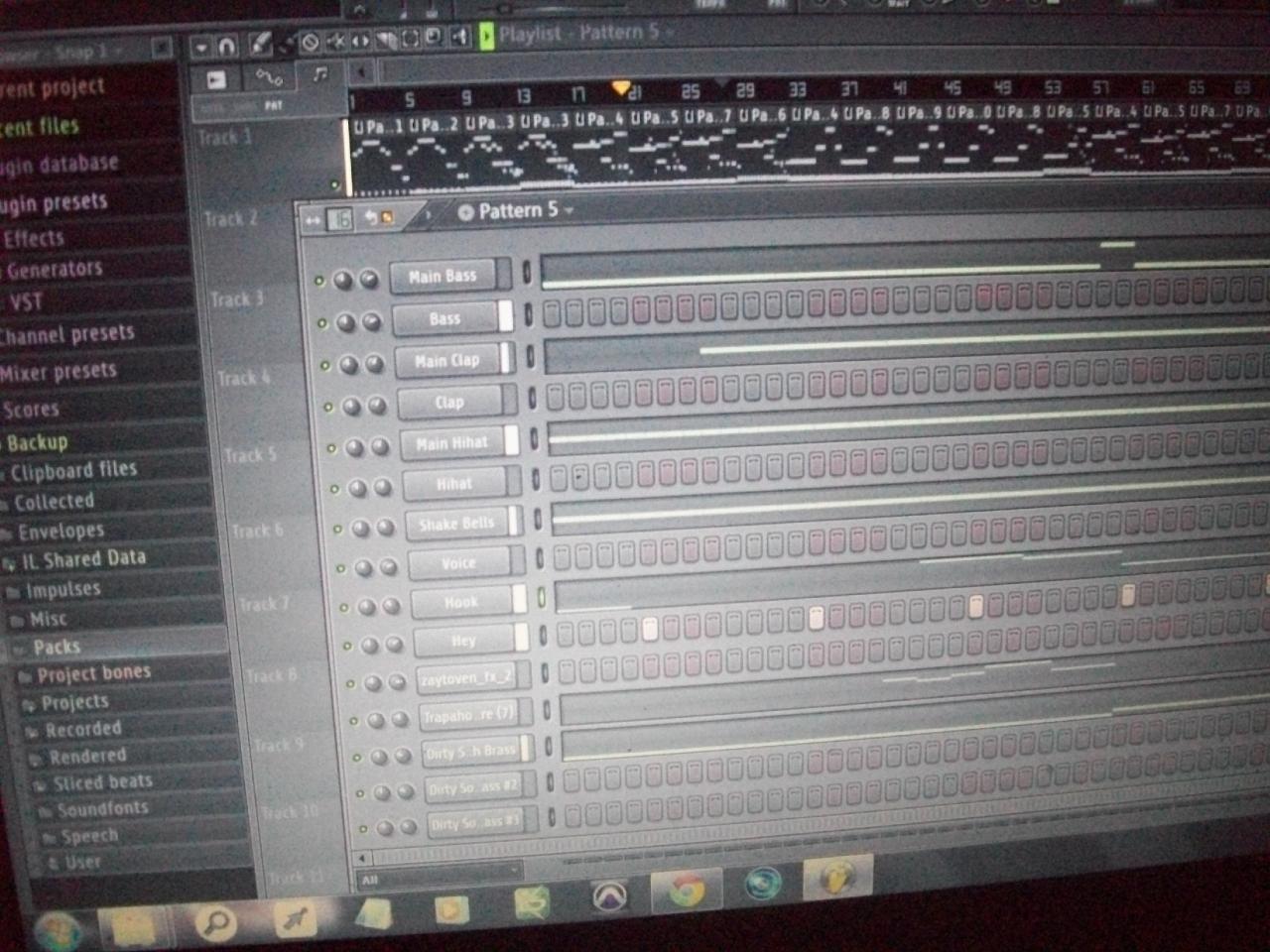Screen dimensions: 1270x952
Task: Mute the Main Bass channel green LED
Action: click(319, 282)
